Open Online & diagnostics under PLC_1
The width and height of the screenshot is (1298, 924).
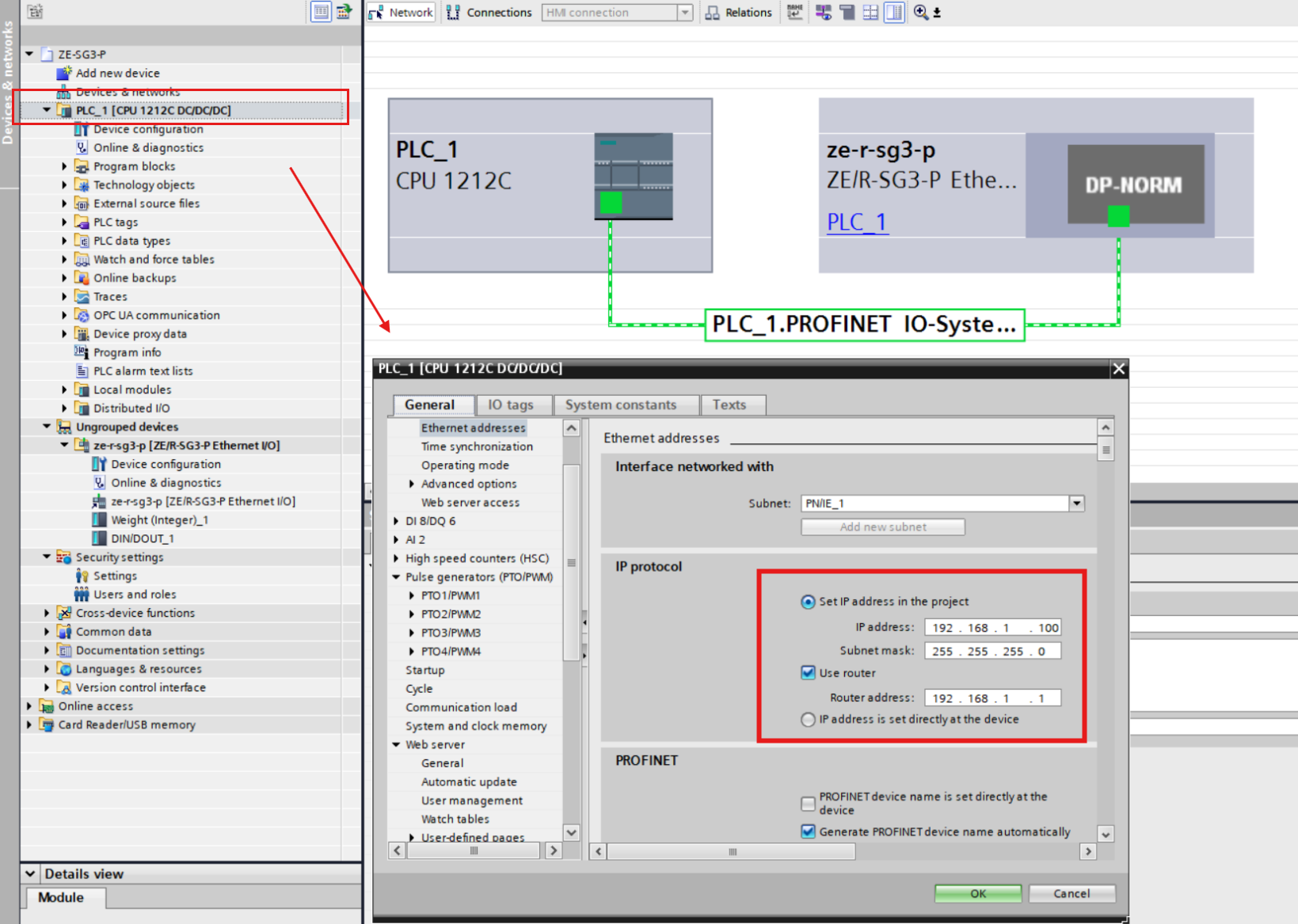[x=148, y=147]
